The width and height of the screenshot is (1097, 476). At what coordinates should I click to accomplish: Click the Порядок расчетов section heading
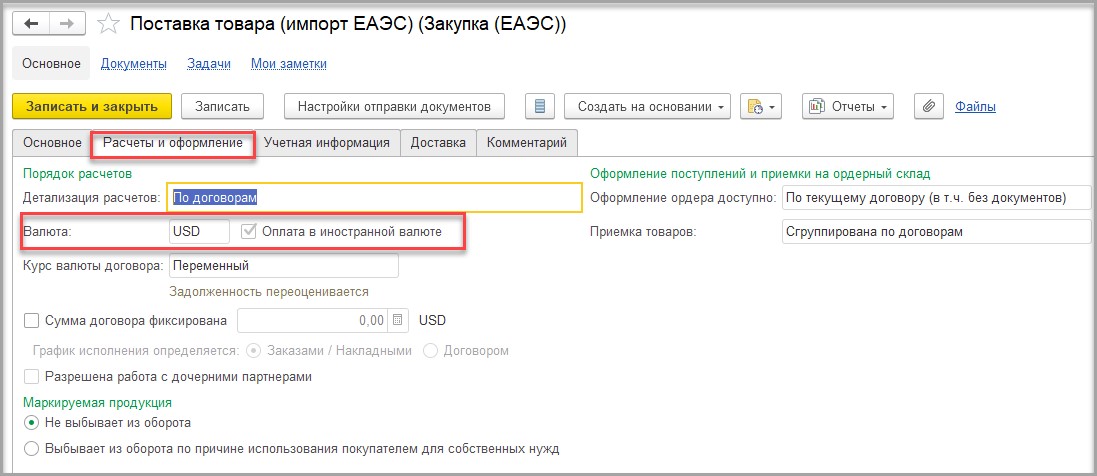pos(78,172)
